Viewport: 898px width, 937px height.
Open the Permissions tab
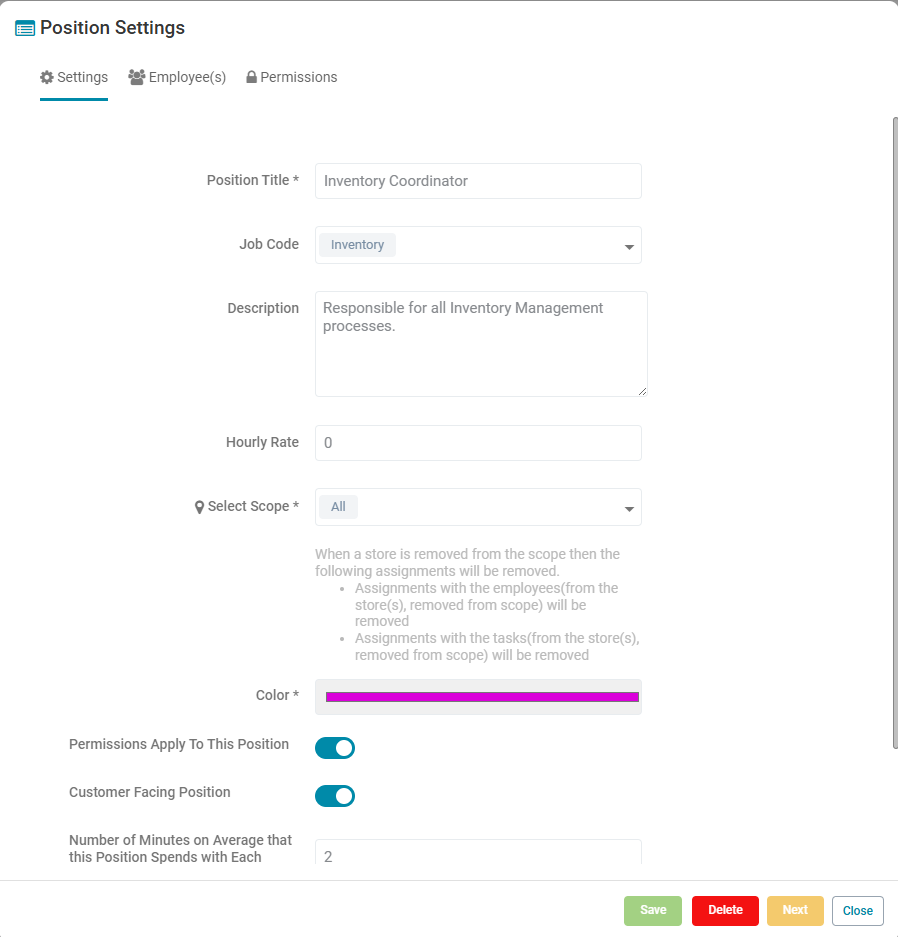(292, 78)
